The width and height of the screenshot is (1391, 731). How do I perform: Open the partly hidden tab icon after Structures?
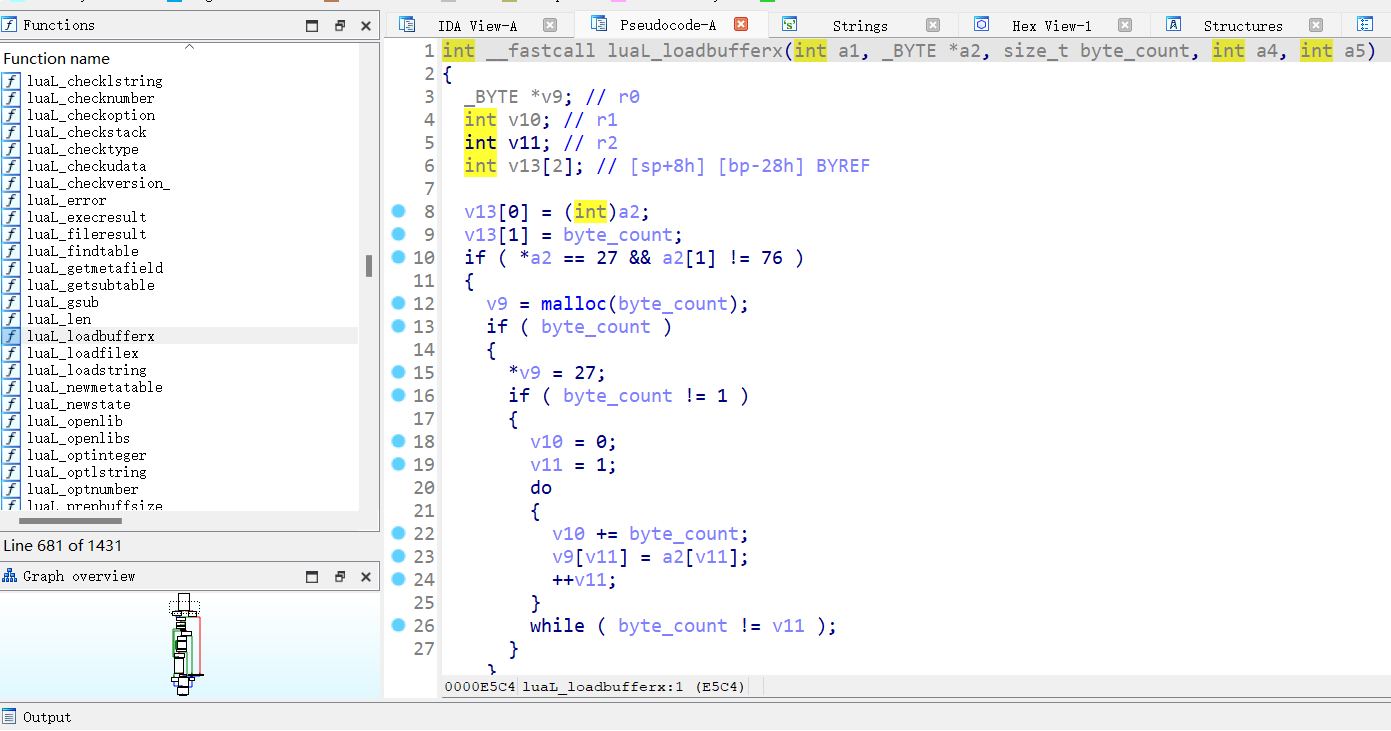coord(1366,25)
